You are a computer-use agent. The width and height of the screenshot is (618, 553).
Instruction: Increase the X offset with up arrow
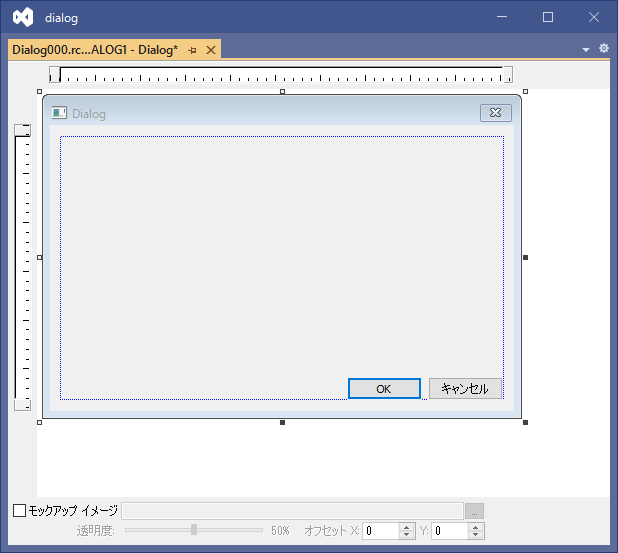coord(406,527)
